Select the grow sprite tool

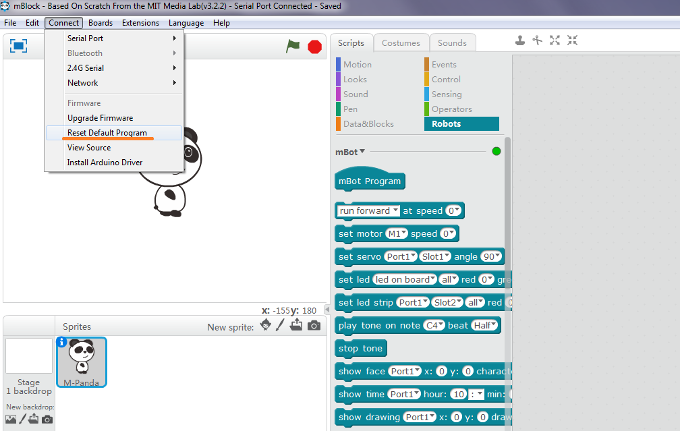pos(555,41)
